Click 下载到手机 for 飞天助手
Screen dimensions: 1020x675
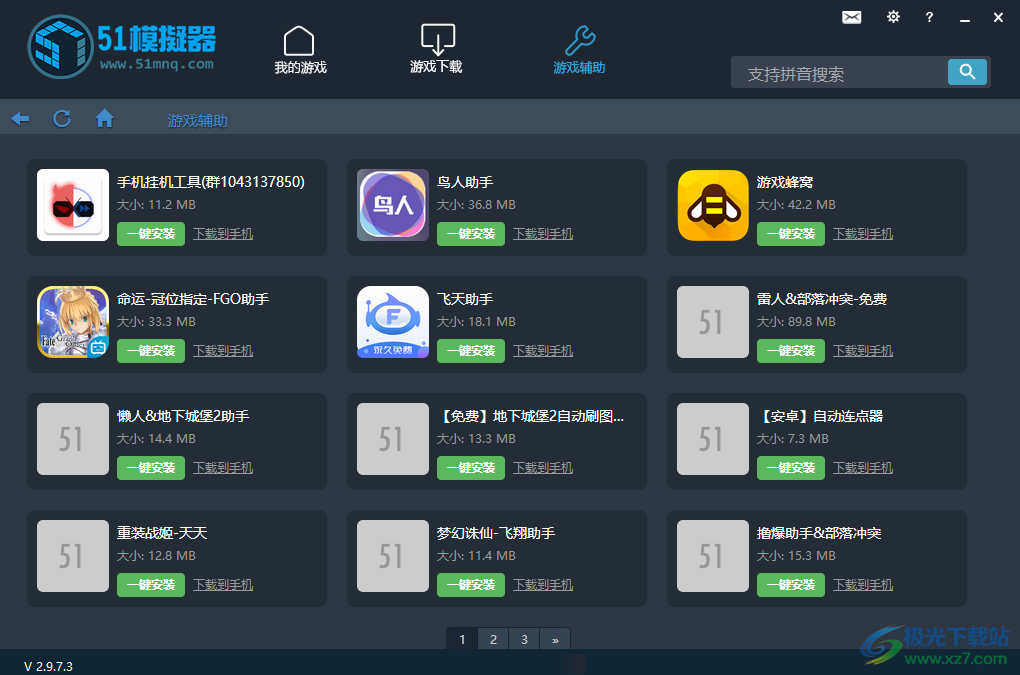click(x=543, y=351)
